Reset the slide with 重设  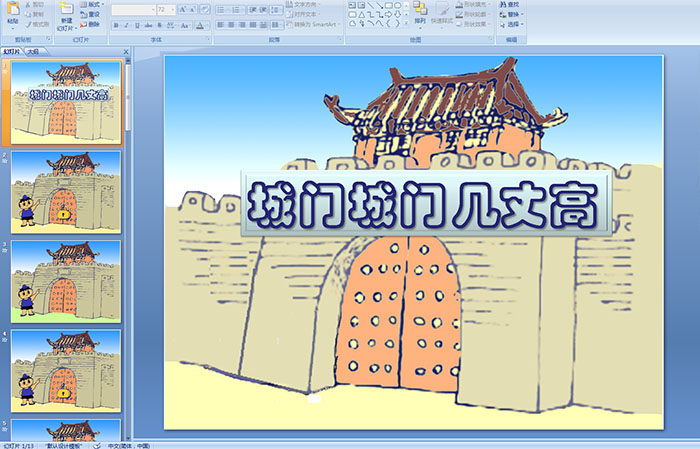click(90, 14)
